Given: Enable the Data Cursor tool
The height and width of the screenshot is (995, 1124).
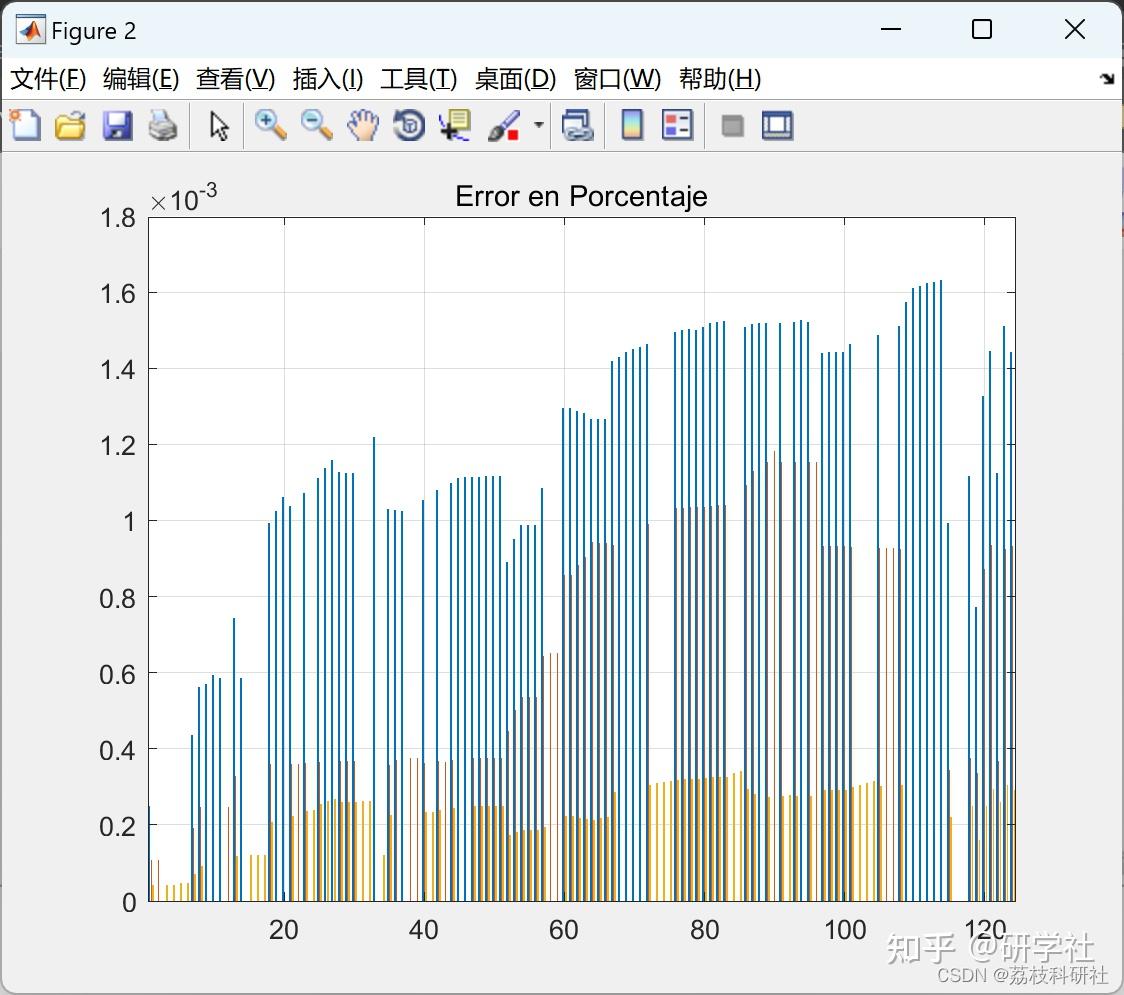Looking at the screenshot, I should point(455,125).
